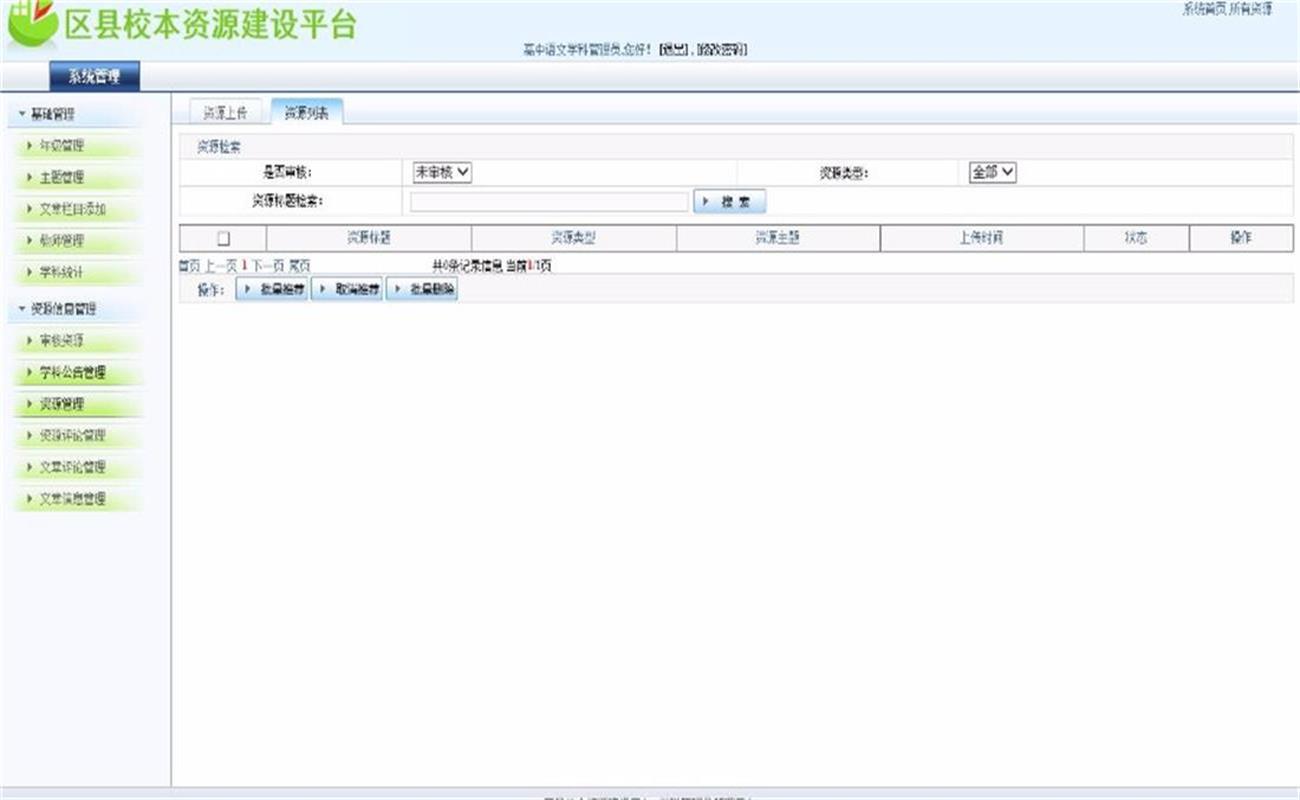
Task: Open the 是否审核 dropdown showing 未审核
Action: pyautogui.click(x=443, y=172)
